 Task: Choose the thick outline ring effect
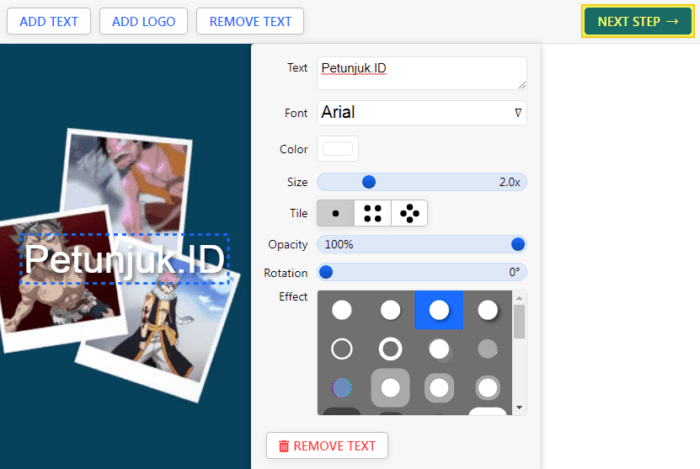click(391, 349)
